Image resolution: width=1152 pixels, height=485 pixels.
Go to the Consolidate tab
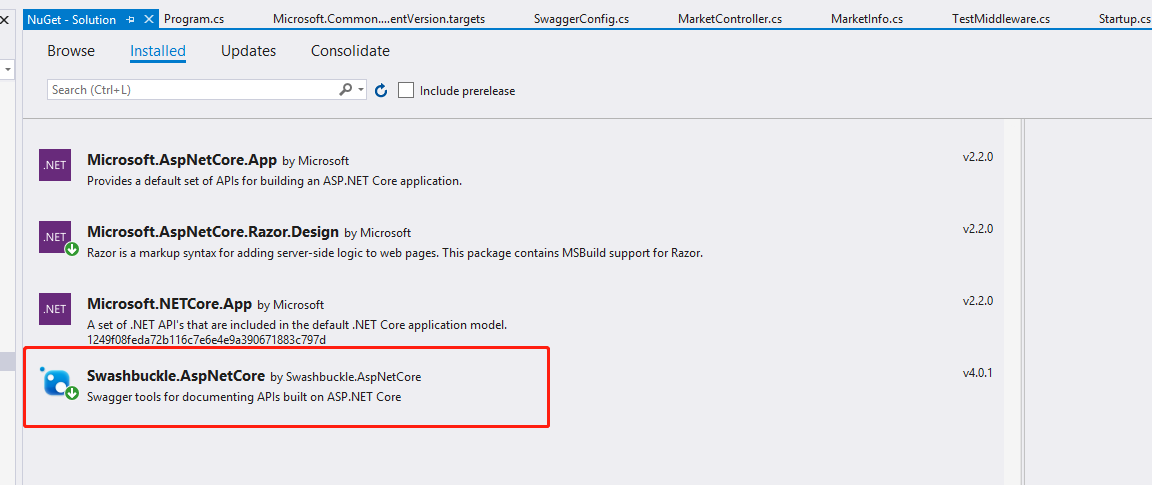tap(350, 51)
